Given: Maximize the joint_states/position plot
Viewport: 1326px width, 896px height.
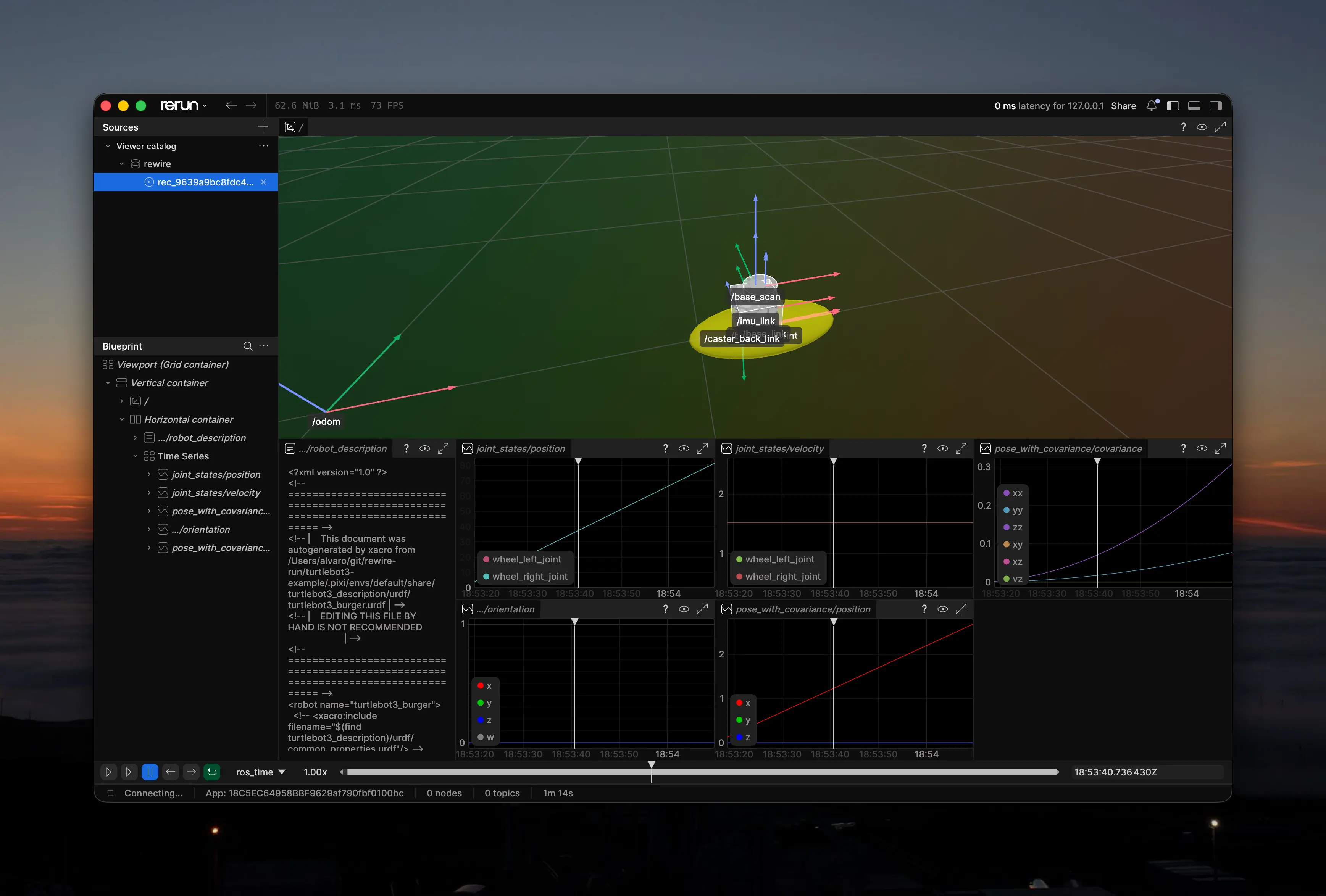Looking at the screenshot, I should [702, 448].
